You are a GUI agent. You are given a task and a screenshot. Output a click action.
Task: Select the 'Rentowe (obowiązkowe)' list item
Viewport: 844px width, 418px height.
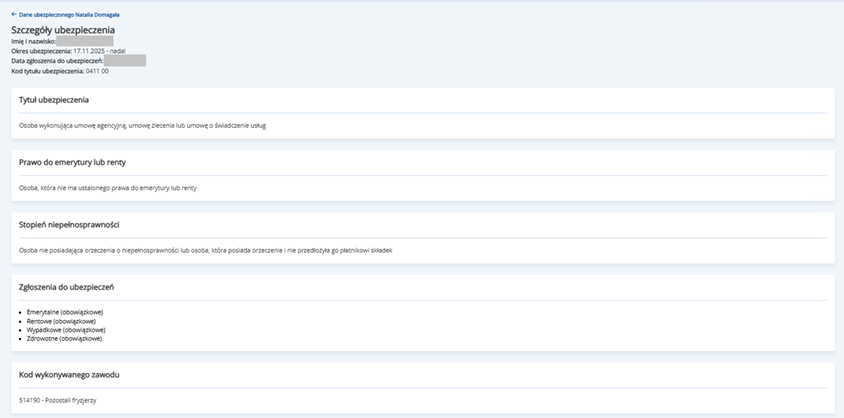pos(62,321)
